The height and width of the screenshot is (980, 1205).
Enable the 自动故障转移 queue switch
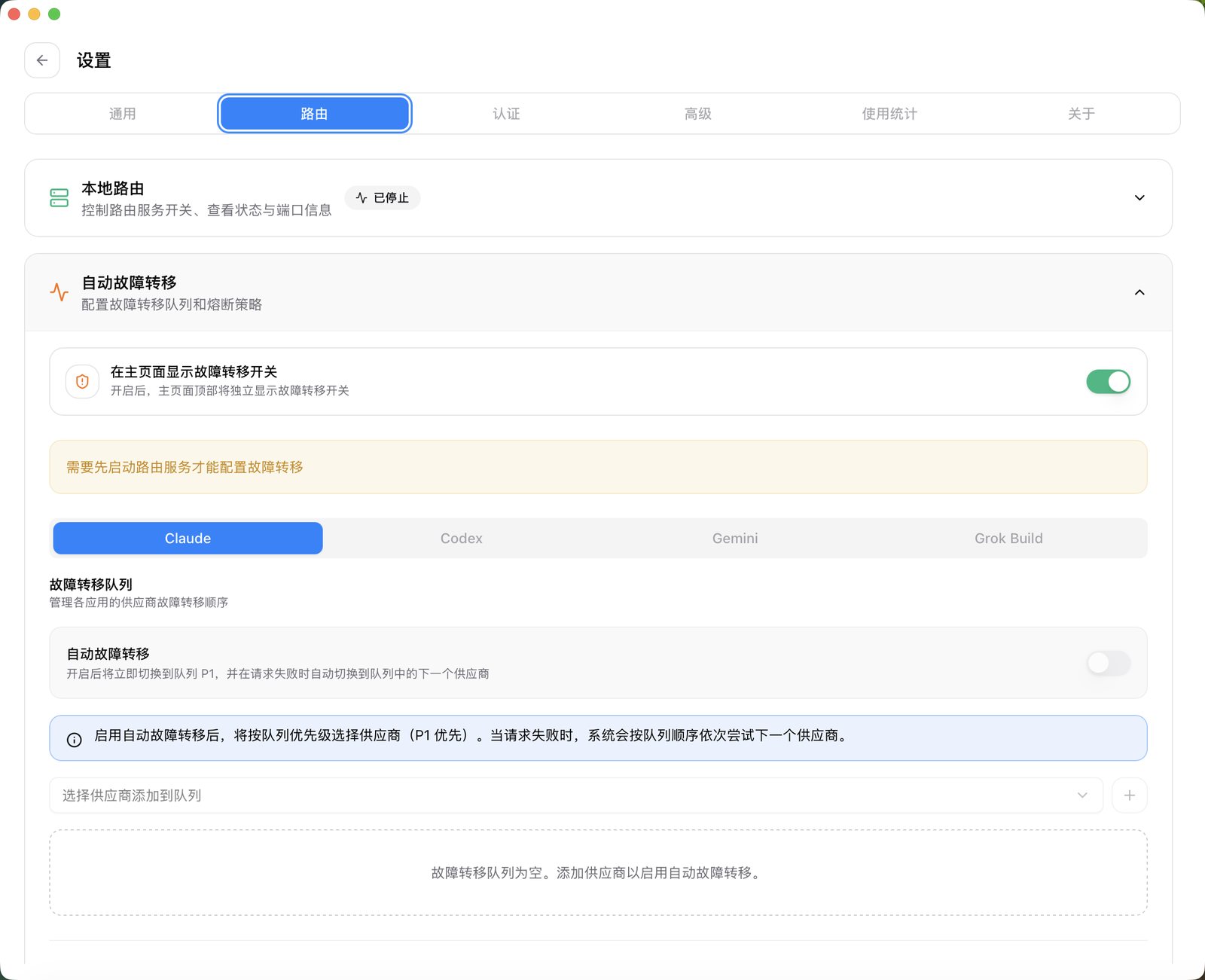click(x=1108, y=663)
